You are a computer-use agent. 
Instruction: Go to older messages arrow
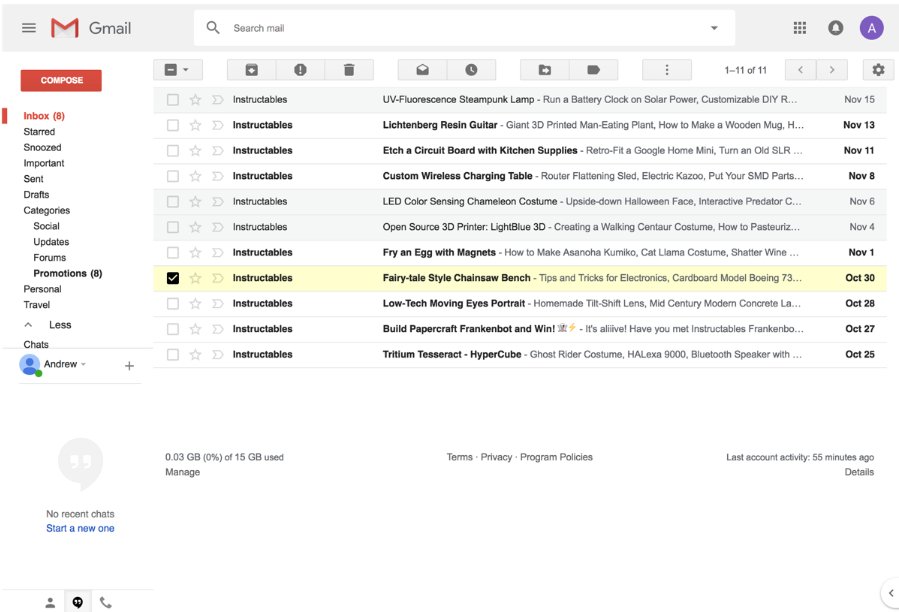[x=832, y=70]
